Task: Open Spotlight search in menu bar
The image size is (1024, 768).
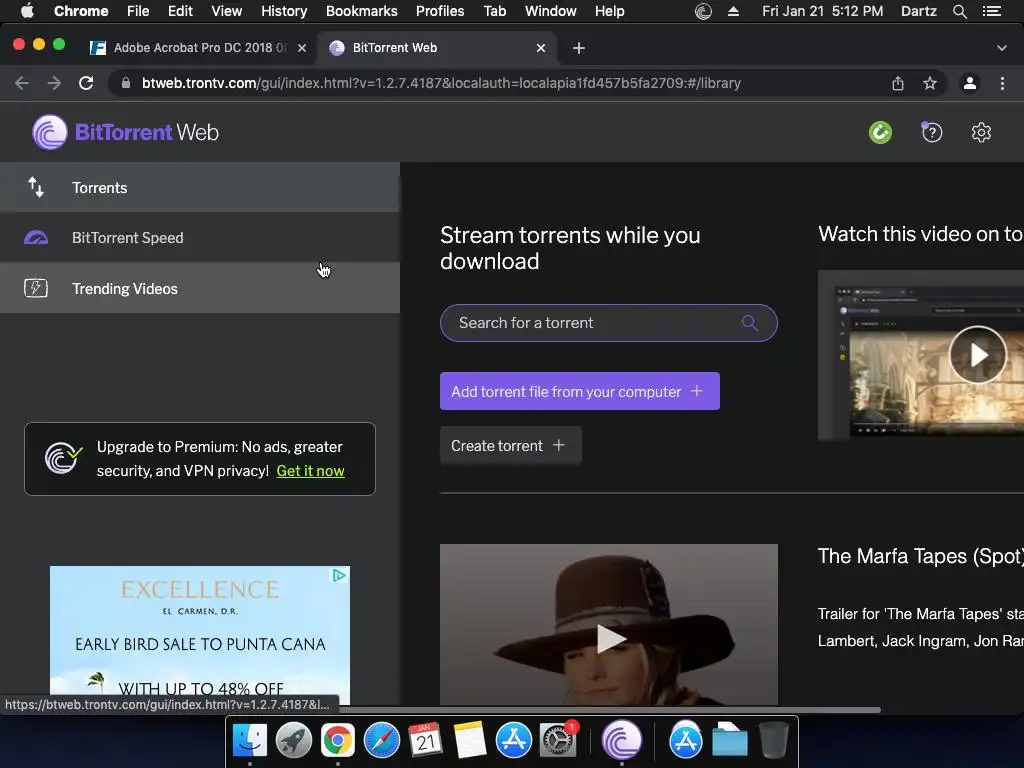Action: point(960,11)
